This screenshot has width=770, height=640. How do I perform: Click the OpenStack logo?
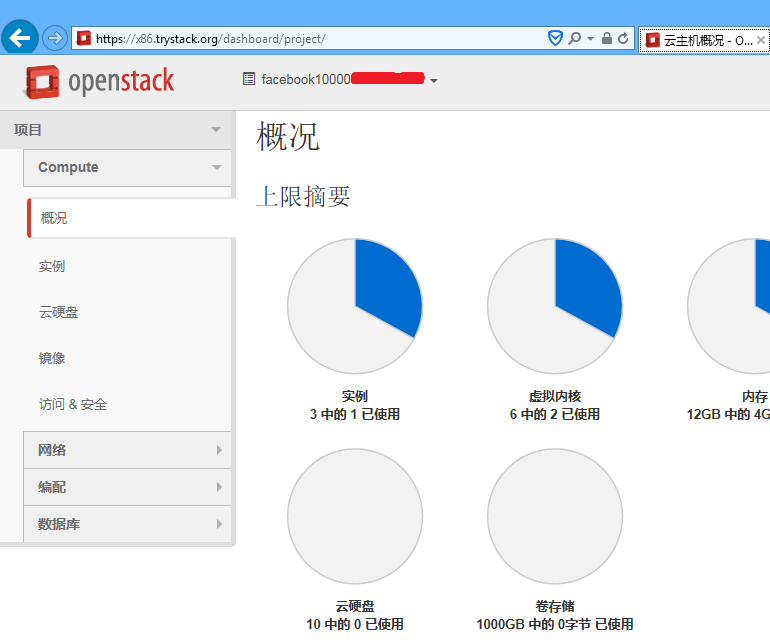tap(99, 82)
